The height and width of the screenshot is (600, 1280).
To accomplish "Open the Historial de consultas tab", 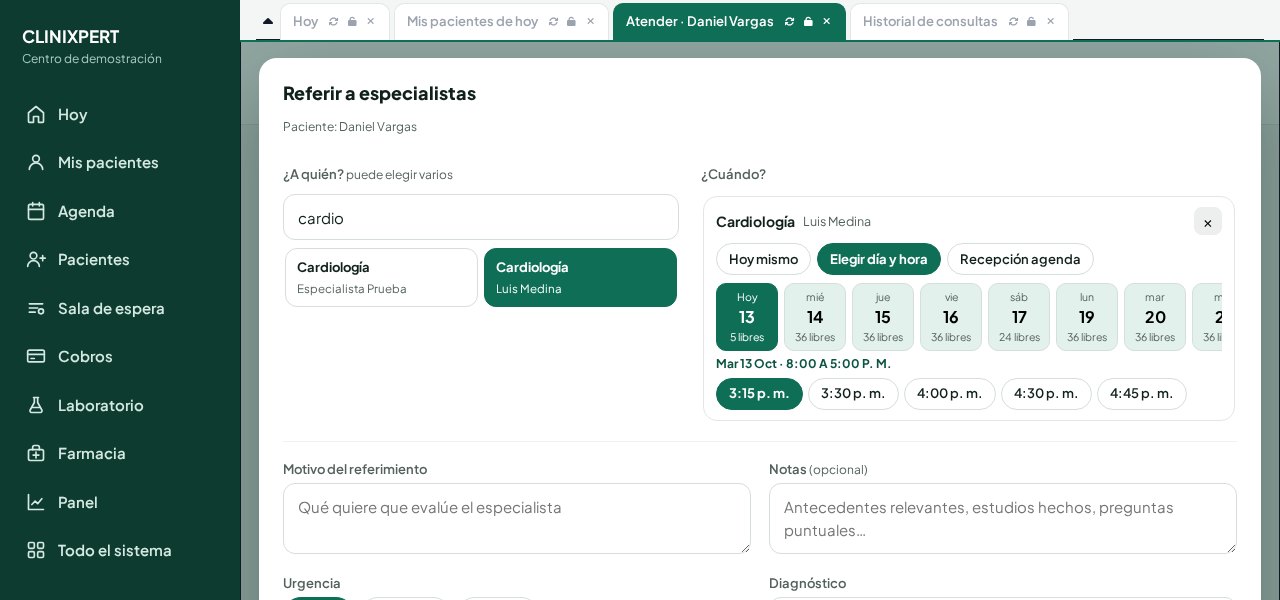I will pos(930,21).
